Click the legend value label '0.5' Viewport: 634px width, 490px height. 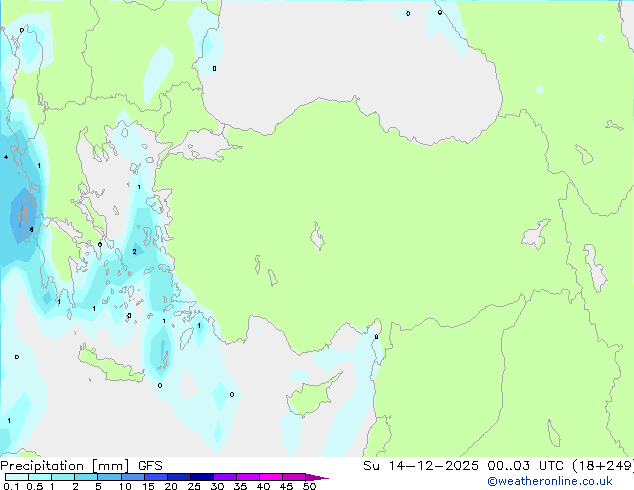tap(35, 486)
